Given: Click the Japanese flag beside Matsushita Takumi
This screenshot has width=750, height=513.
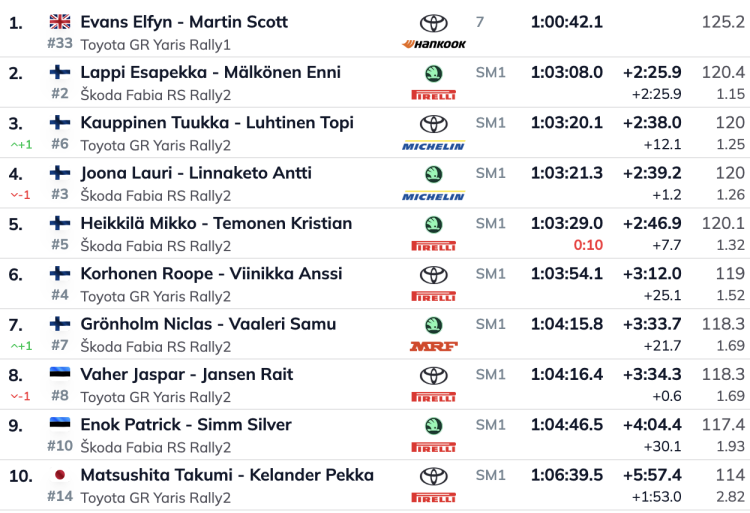Looking at the screenshot, I should (60, 475).
